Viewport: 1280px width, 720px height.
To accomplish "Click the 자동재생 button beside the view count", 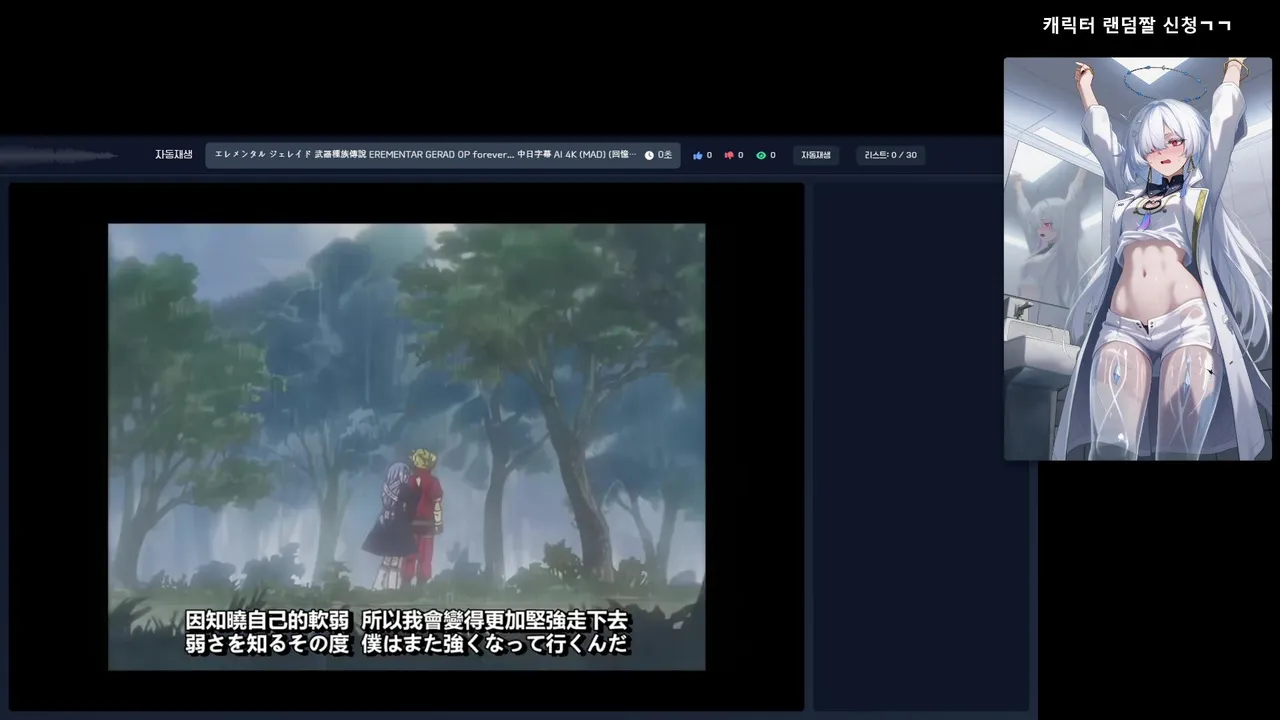I will pos(816,155).
